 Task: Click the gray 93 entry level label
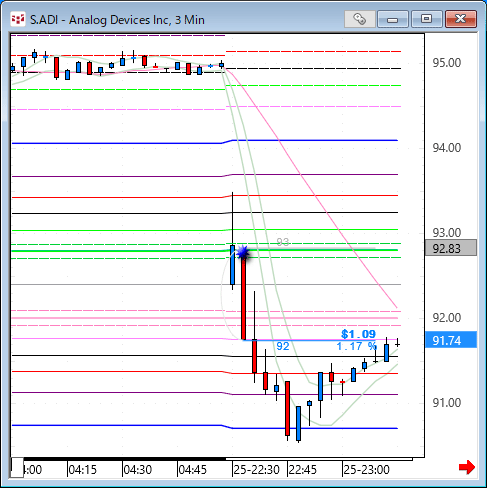pos(283,242)
